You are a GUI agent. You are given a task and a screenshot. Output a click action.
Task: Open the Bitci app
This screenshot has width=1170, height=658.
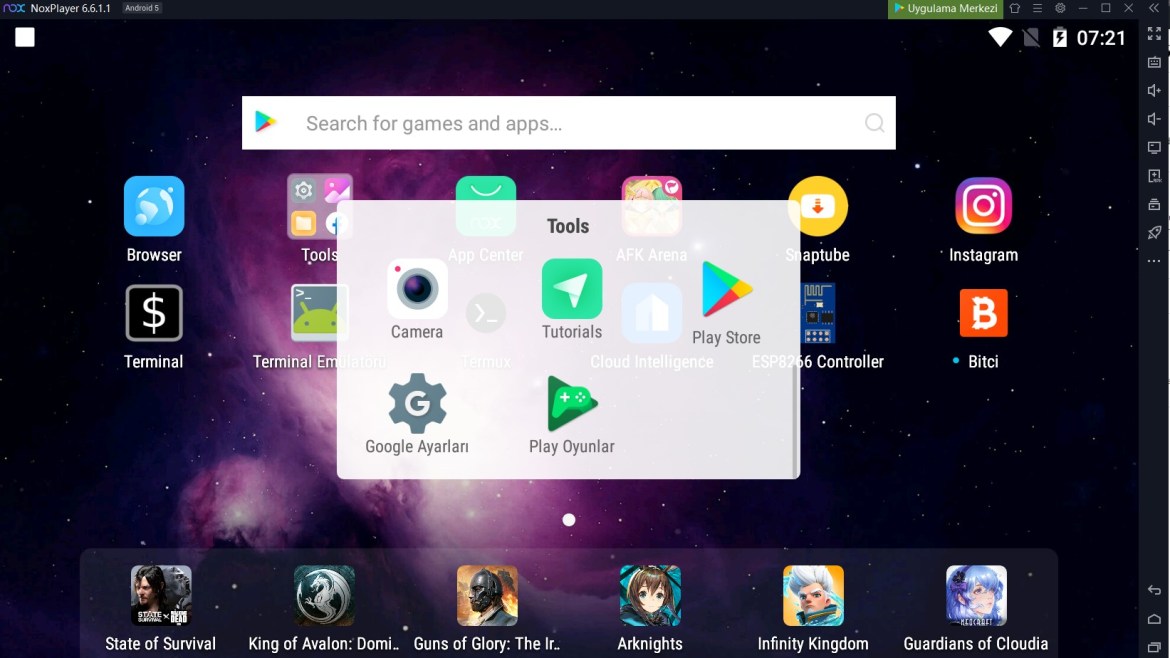click(x=983, y=314)
